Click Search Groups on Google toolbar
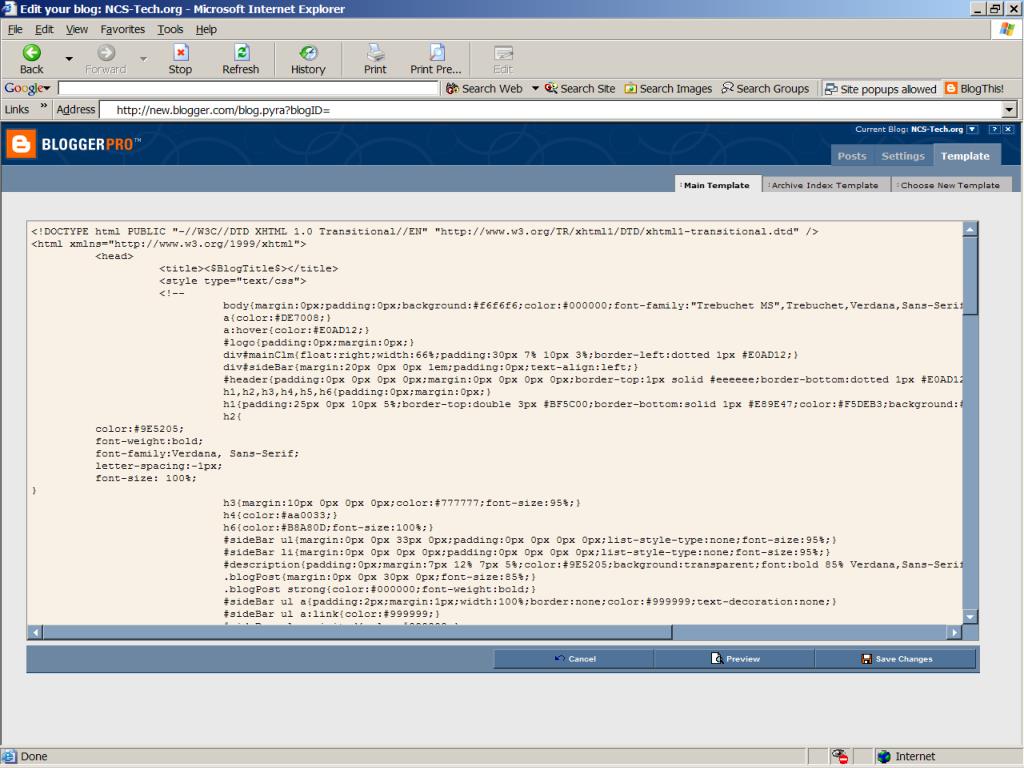Screen dimensions: 1024x768 [x=765, y=89]
